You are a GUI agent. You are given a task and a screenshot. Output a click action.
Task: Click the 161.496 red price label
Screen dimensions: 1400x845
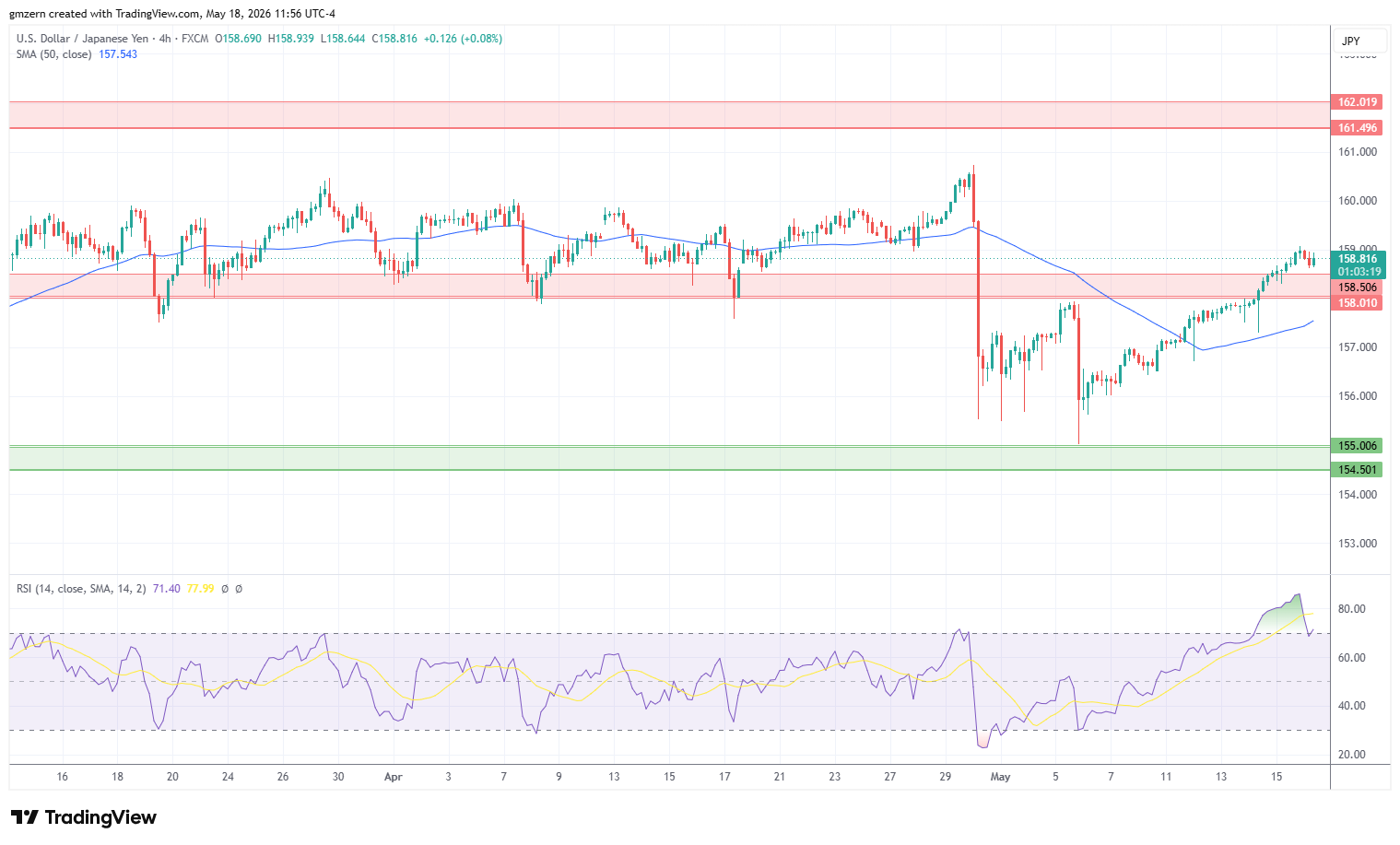coord(1358,128)
